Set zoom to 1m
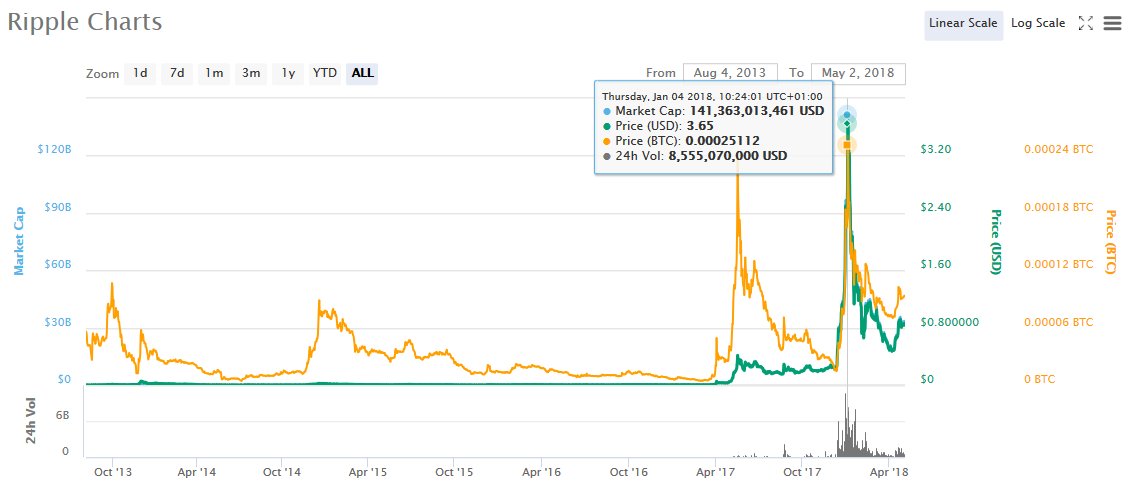This screenshot has width=1134, height=482. pyautogui.click(x=214, y=73)
